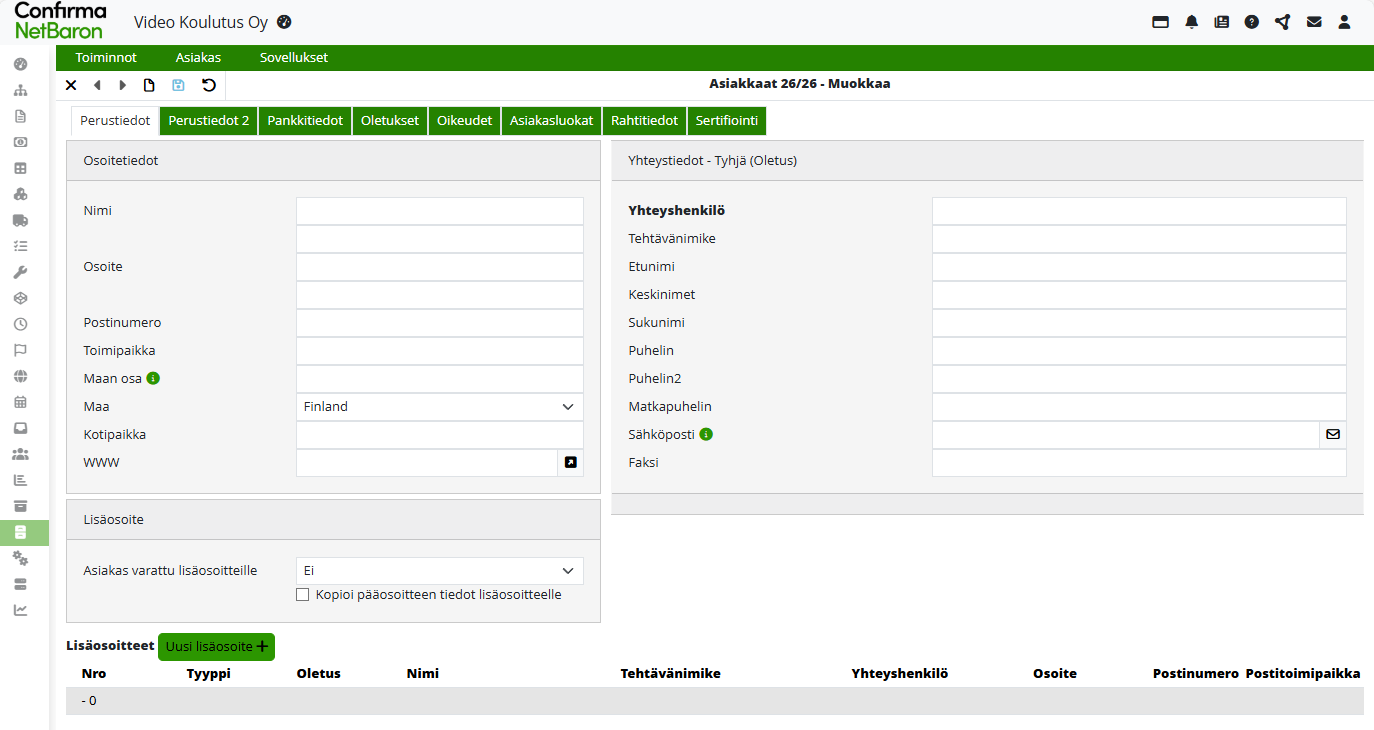
Task: Switch to the Asiakasluokat tab
Action: 552,121
